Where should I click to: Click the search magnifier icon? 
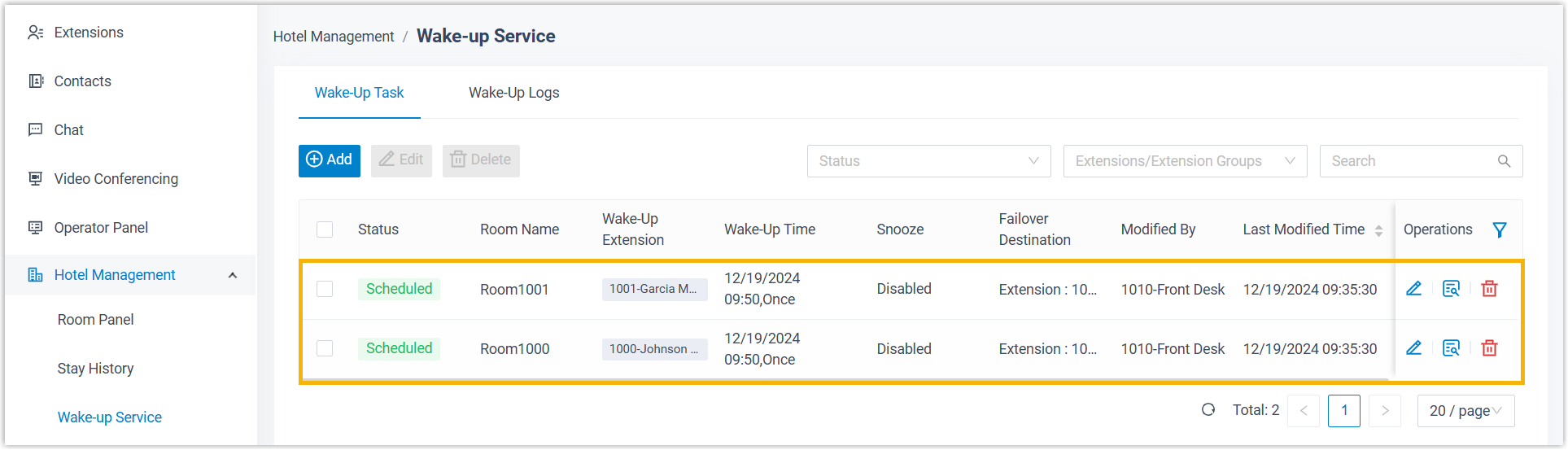1504,161
